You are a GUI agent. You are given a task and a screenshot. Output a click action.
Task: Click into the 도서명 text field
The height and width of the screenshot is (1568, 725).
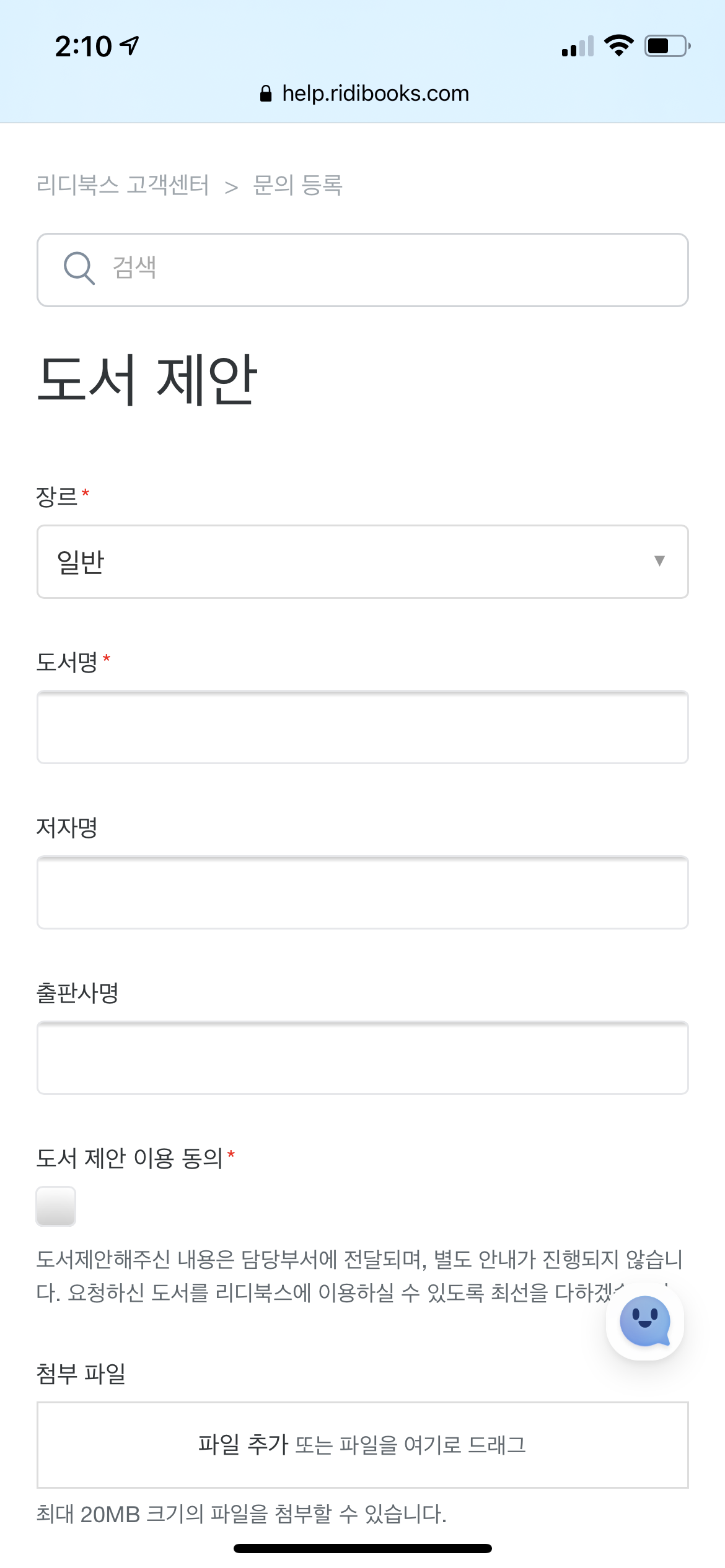pyautogui.click(x=362, y=727)
